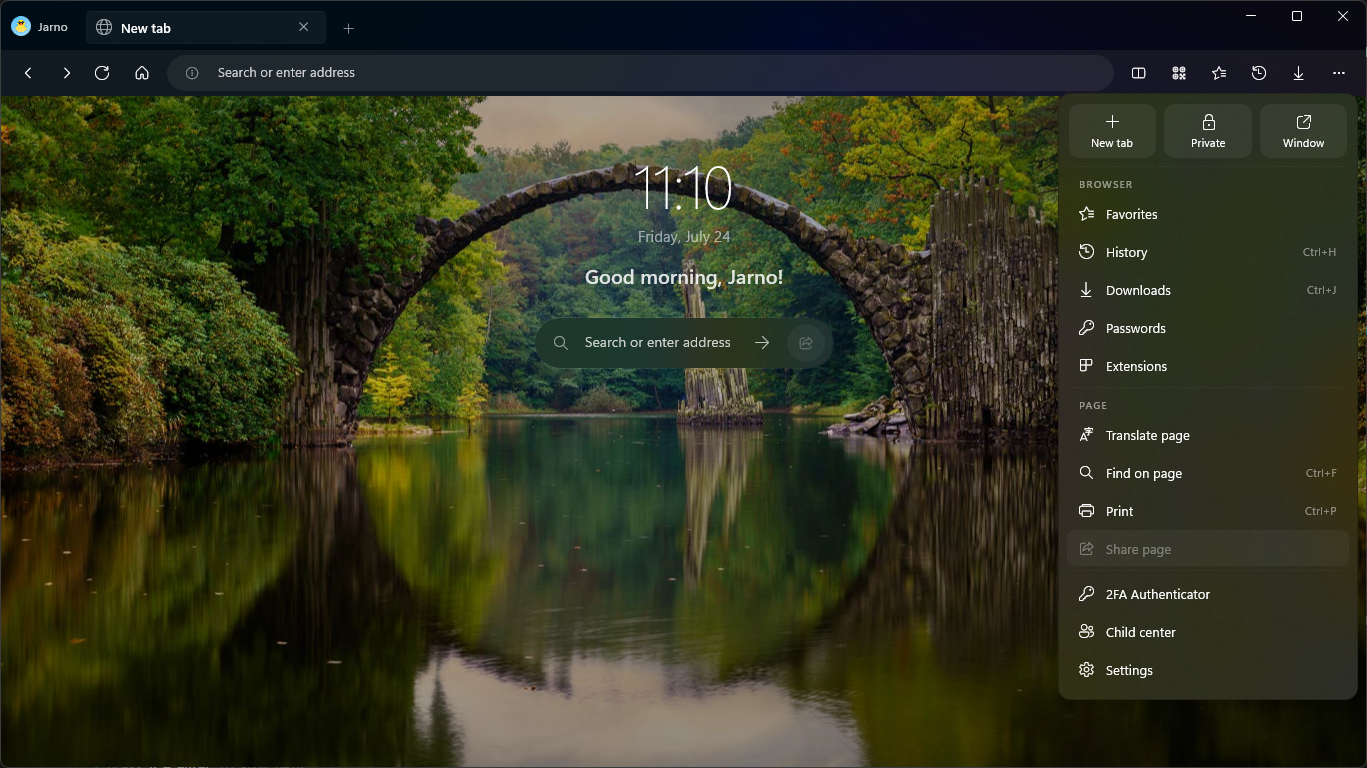Open the favorites star toolbar icon
The width and height of the screenshot is (1367, 768).
[x=1219, y=73]
